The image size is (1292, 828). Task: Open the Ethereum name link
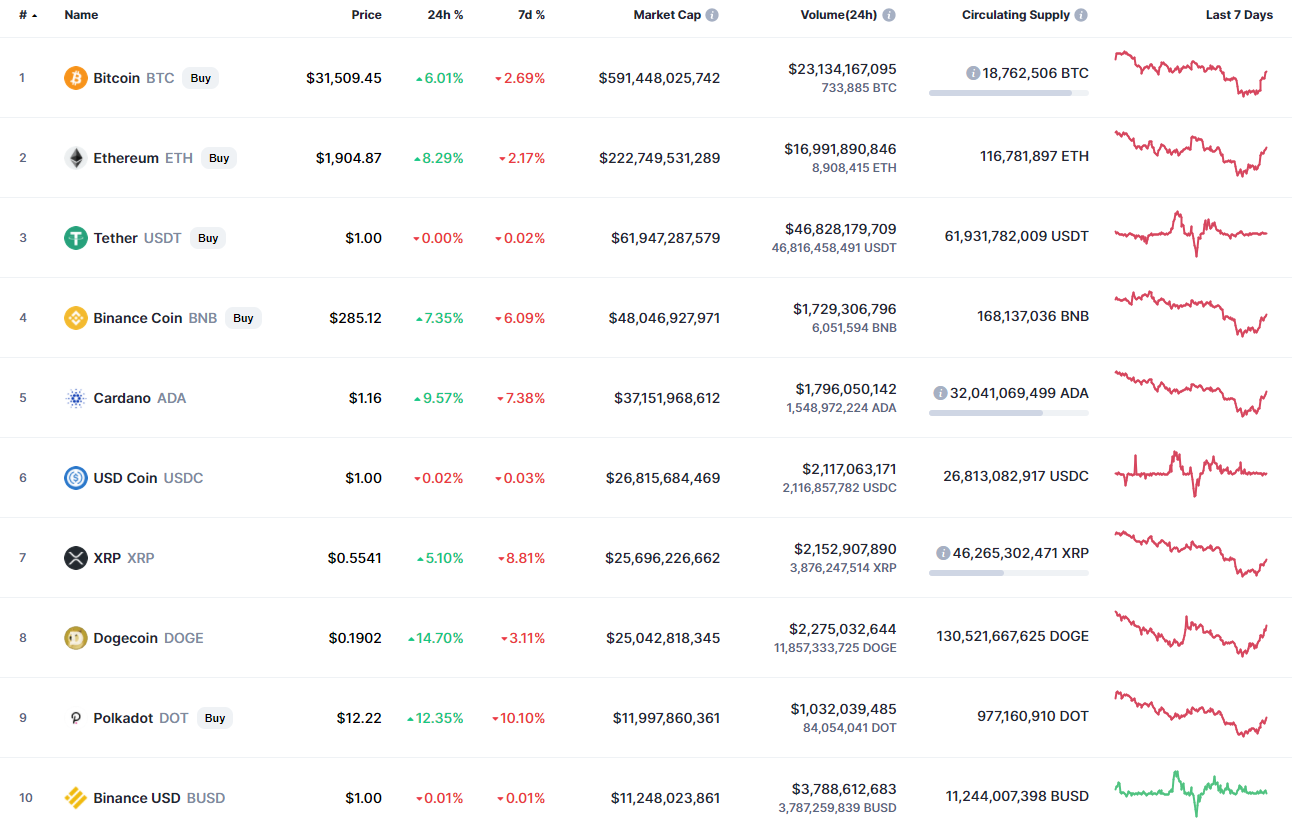tap(126, 158)
